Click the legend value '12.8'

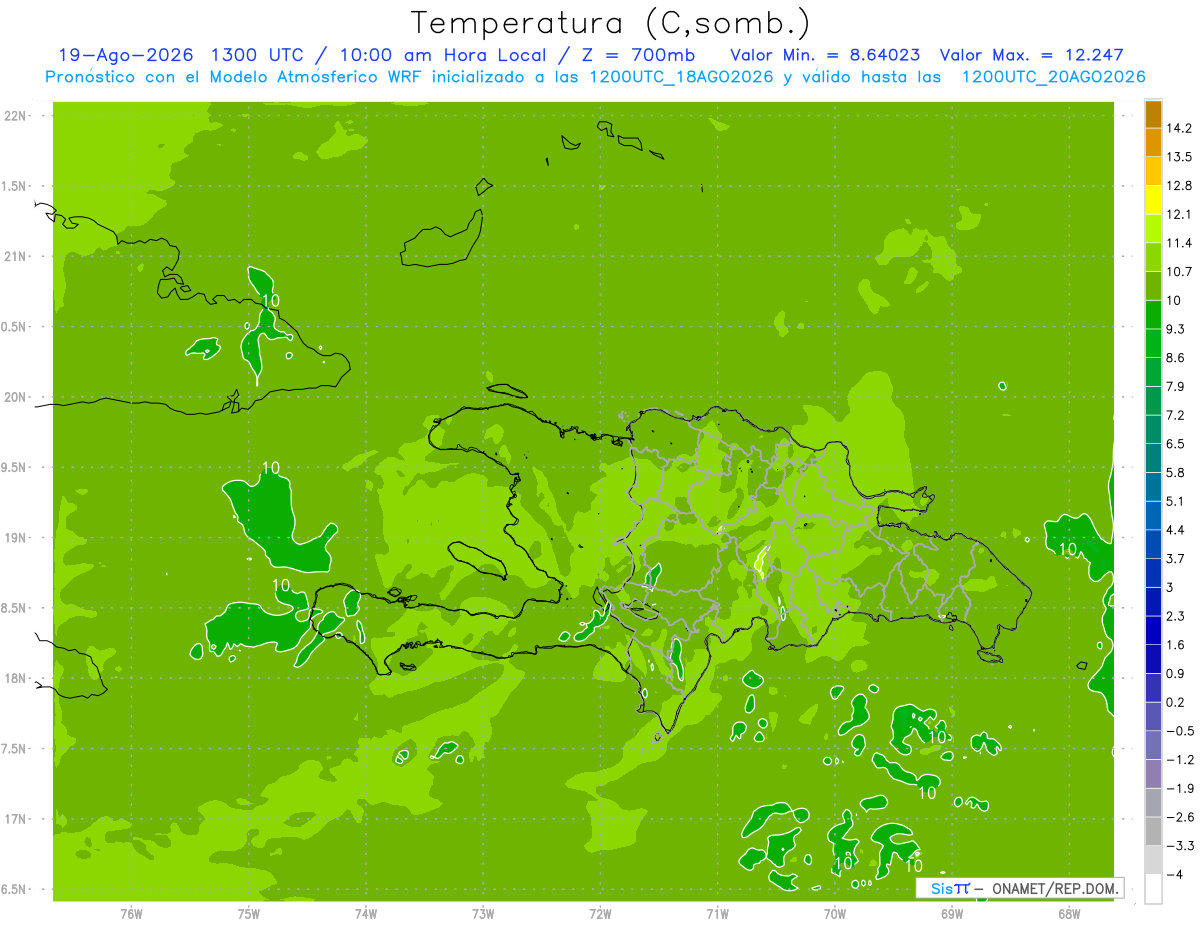tap(1179, 185)
